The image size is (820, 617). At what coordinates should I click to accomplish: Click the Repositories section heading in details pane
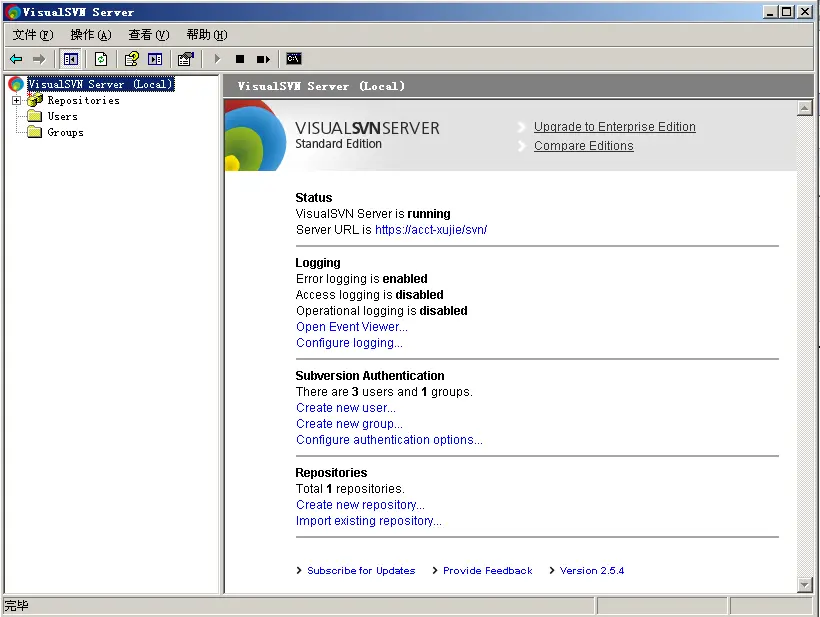pos(331,473)
